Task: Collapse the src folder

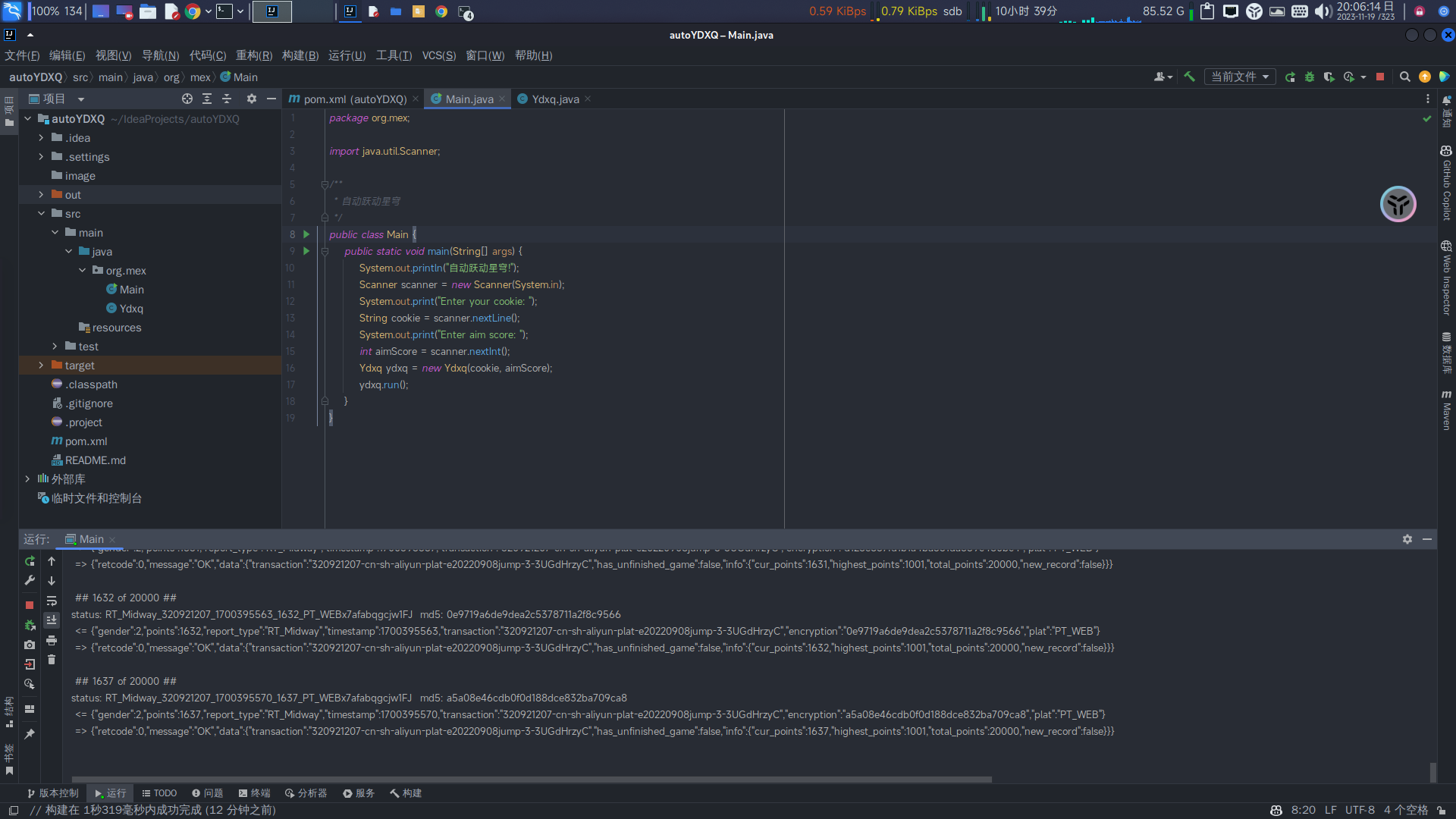Action: coord(41,213)
